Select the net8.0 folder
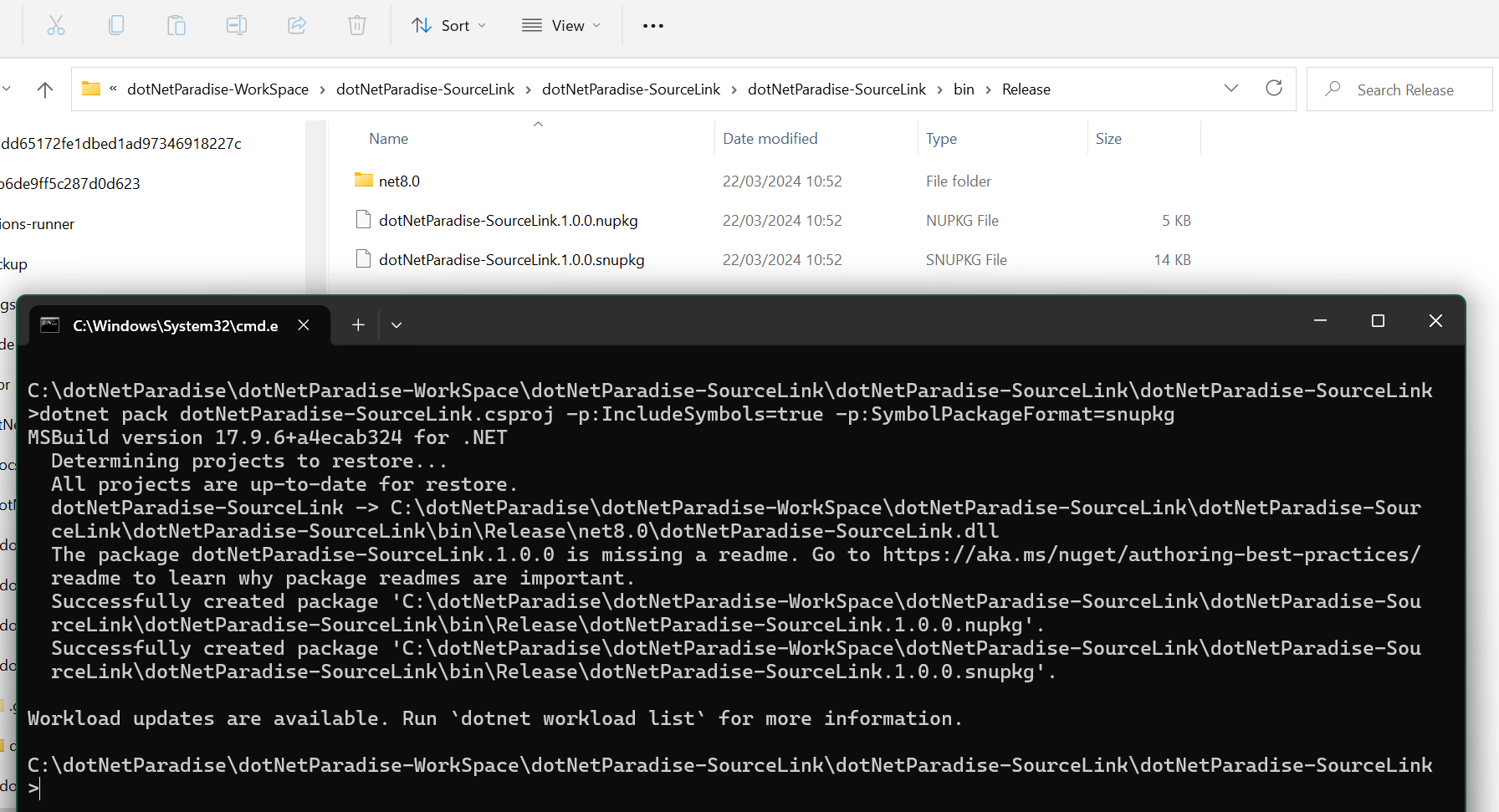This screenshot has height=812, width=1499. [399, 181]
